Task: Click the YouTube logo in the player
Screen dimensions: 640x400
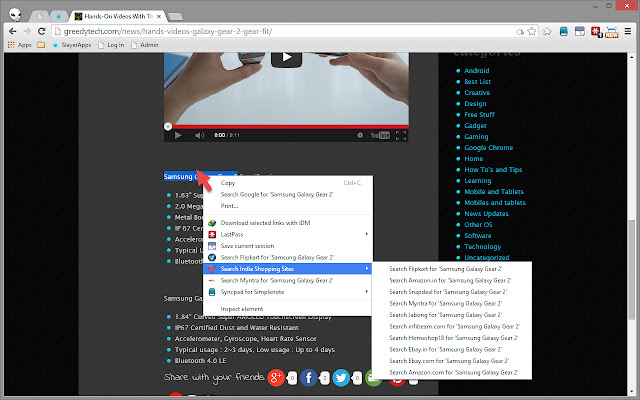Action: coord(380,135)
